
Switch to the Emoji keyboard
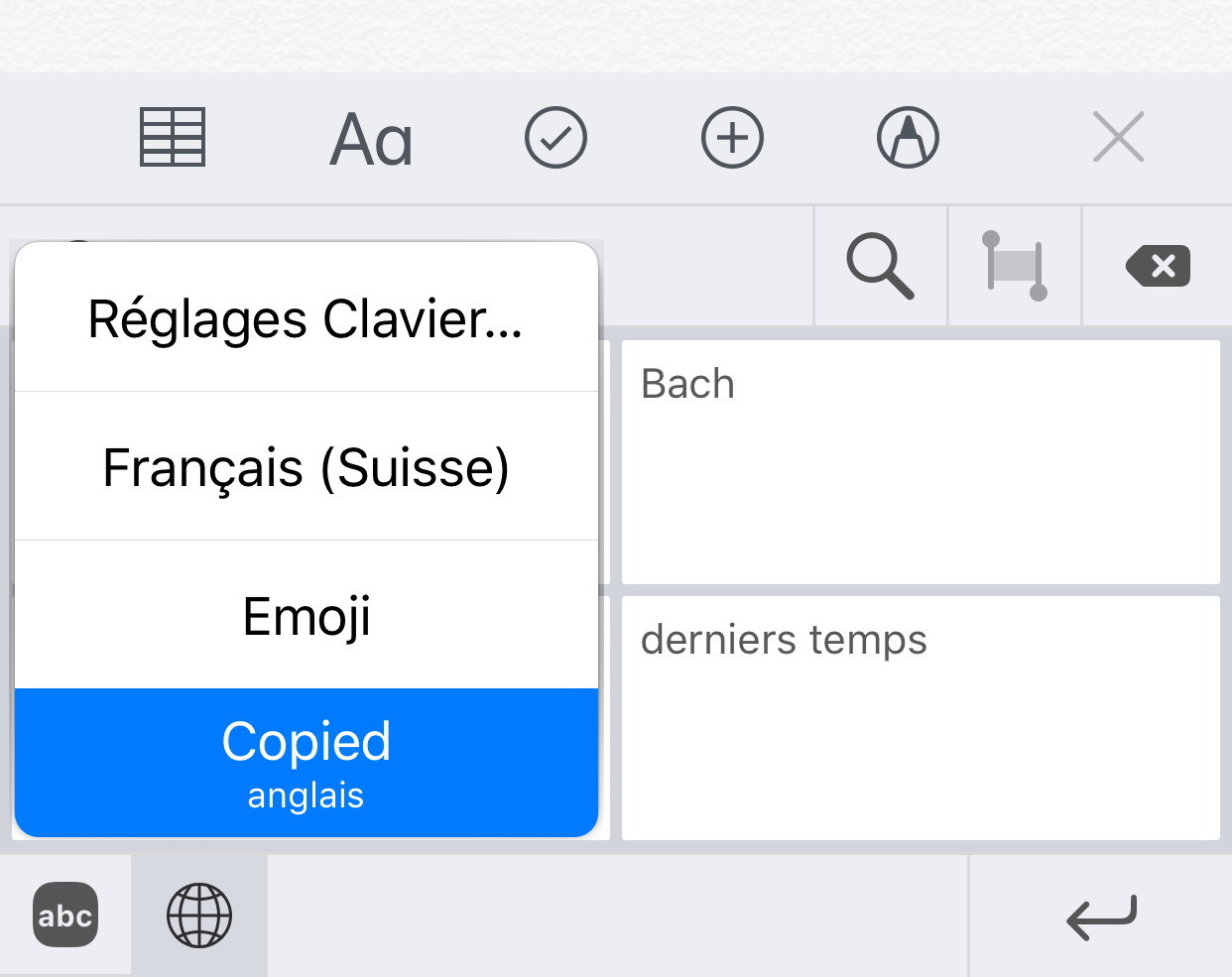307,615
